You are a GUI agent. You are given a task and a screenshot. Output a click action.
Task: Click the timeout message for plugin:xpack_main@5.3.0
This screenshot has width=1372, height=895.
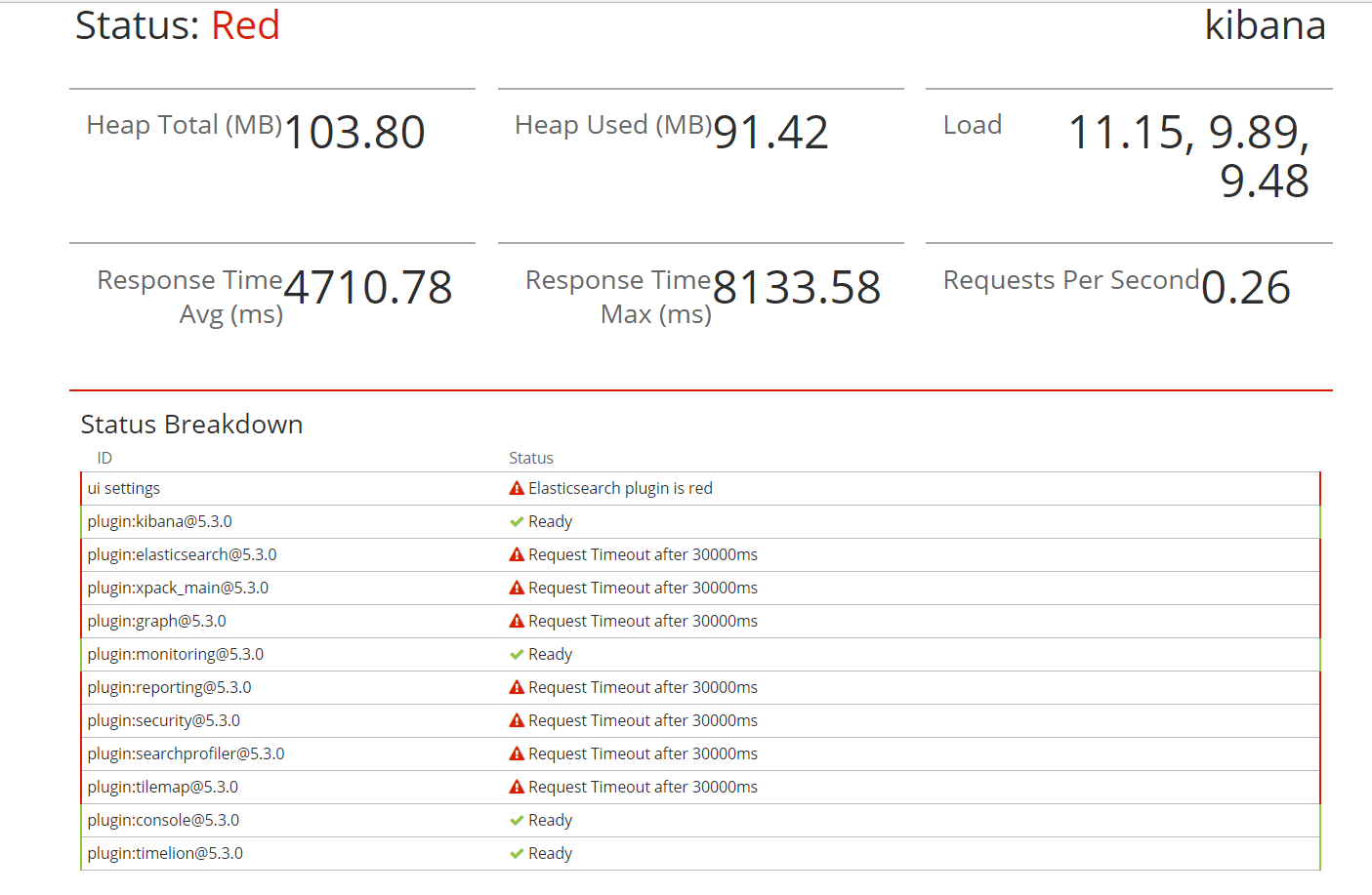(643, 588)
